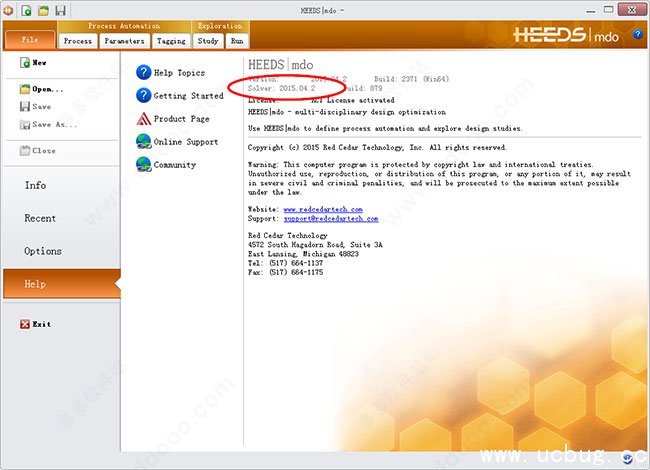Click the open folder icon in title bar
650x470 pixels.
[44, 10]
